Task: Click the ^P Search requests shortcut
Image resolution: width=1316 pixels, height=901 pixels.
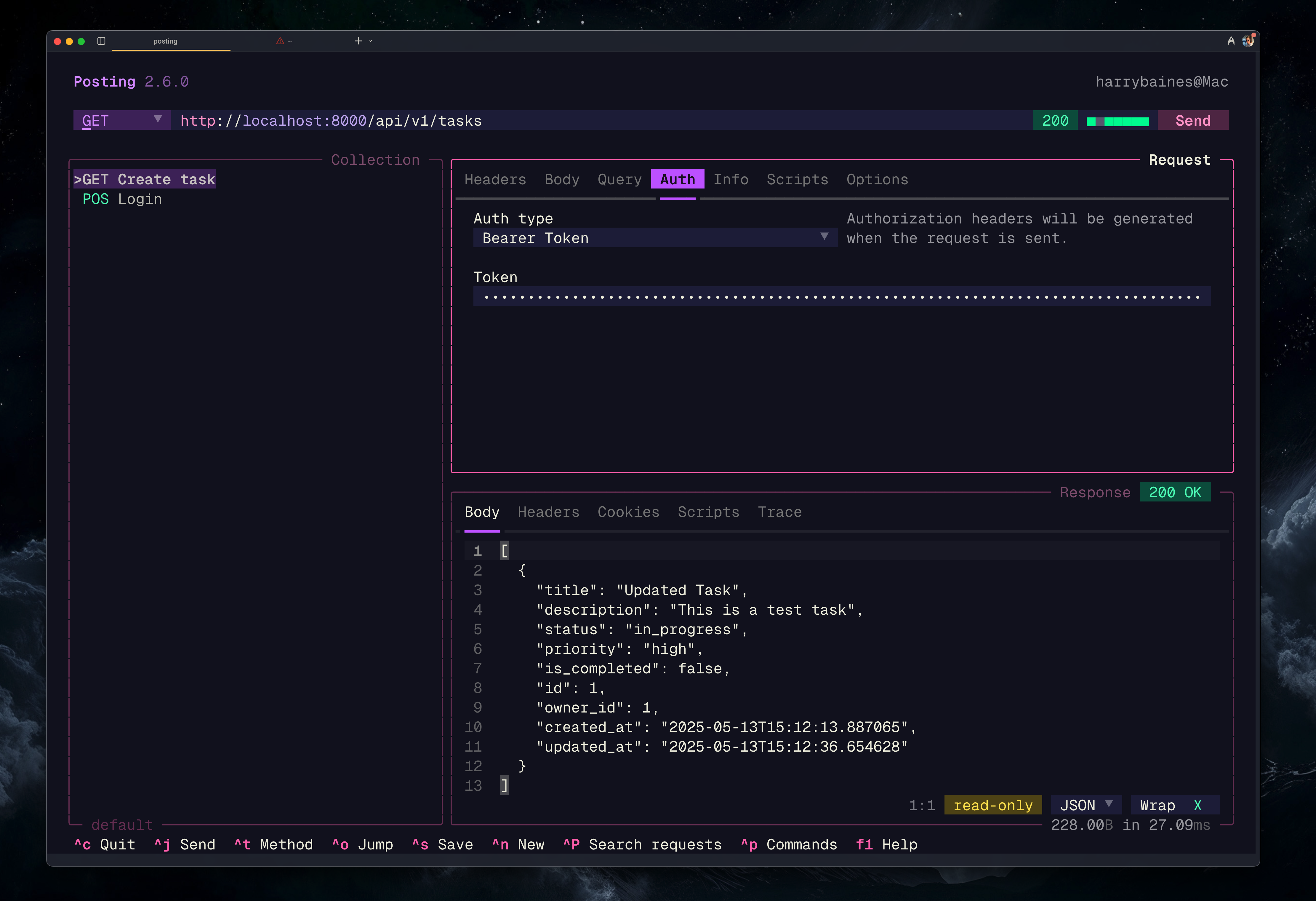Action: [x=642, y=844]
